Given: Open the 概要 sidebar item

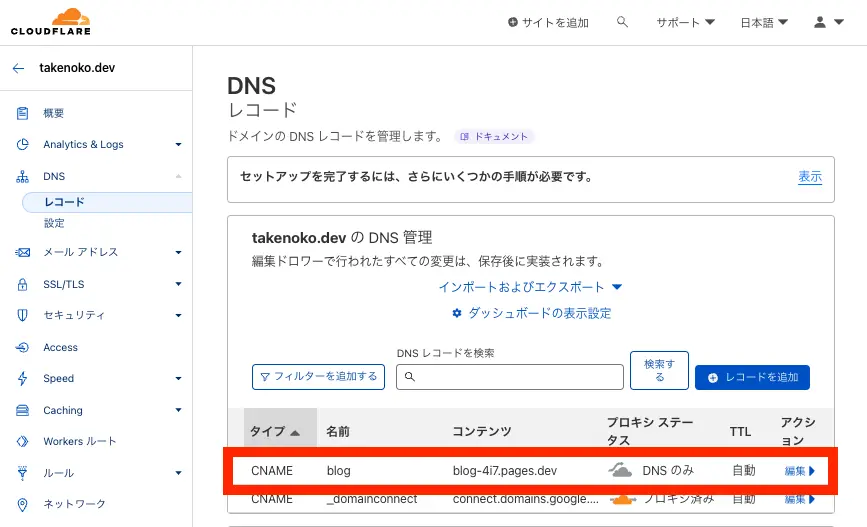Looking at the screenshot, I should (54, 113).
